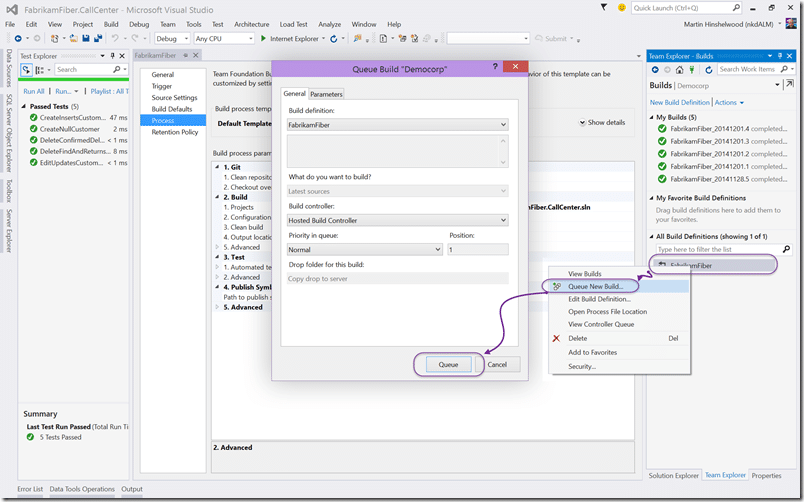Screen dimensions: 804x502
Task: Collapse the My Builds section
Action: pyautogui.click(x=652, y=117)
